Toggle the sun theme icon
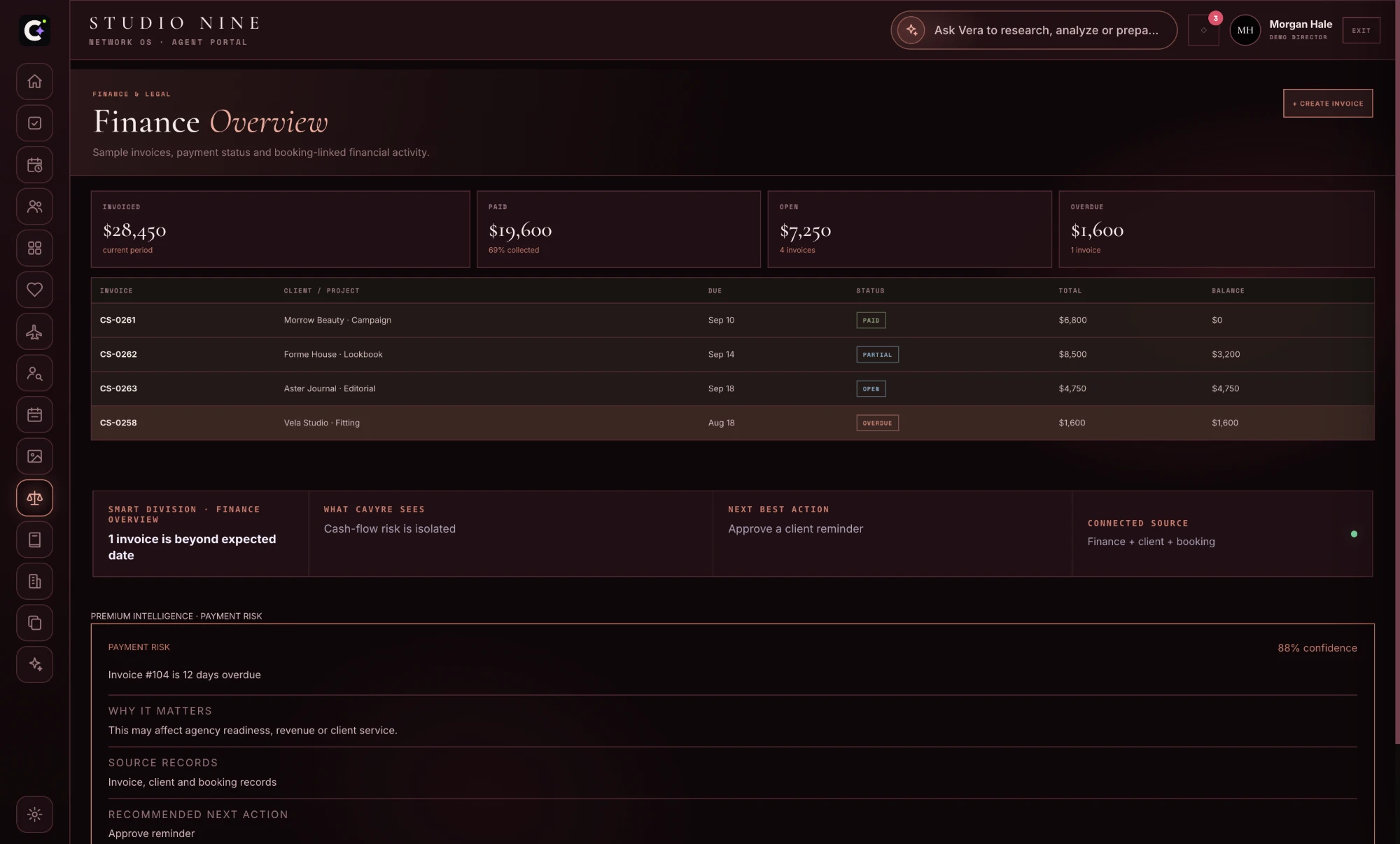The image size is (1400, 844). point(34,814)
